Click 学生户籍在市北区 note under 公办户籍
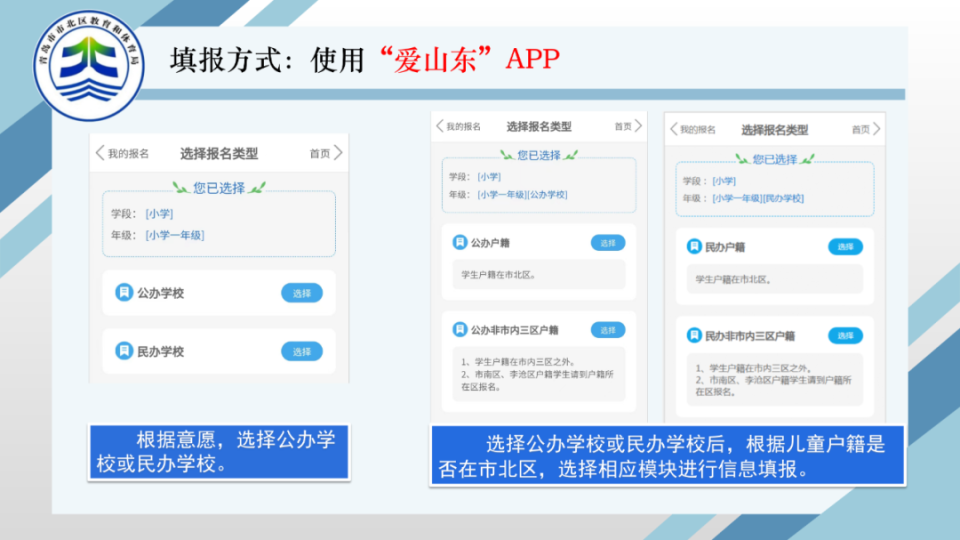This screenshot has height=540, width=960. pyautogui.click(x=539, y=275)
